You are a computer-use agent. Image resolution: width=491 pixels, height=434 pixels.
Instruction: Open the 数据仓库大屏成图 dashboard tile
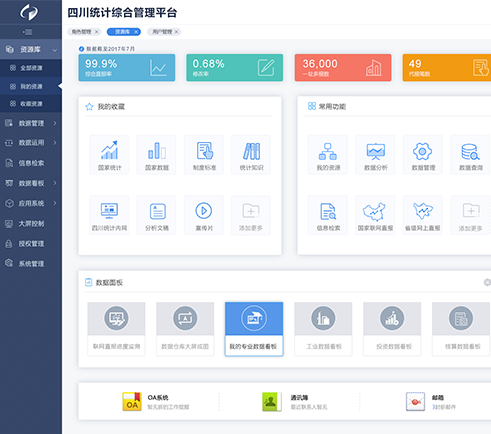tap(185, 329)
